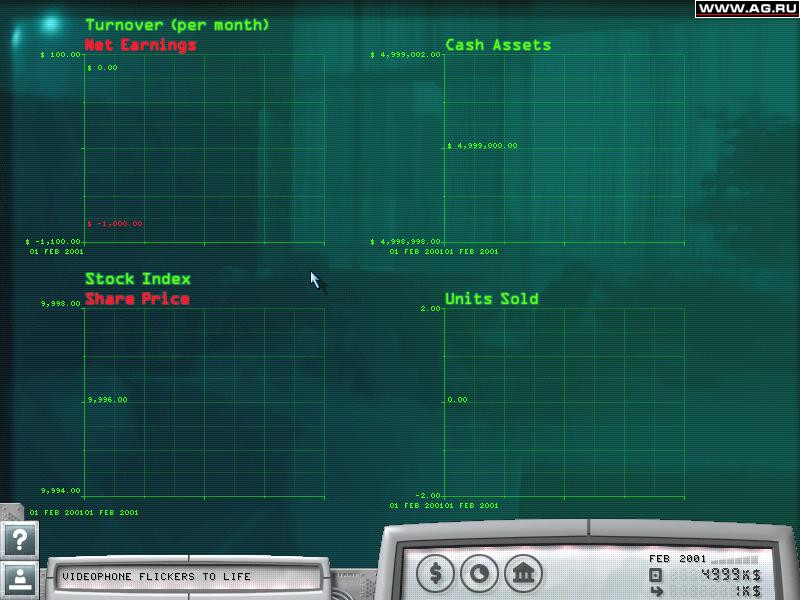Viewport: 800px width, 600px height.
Task: Click the safe icon beside 4999K$
Action: [656, 576]
